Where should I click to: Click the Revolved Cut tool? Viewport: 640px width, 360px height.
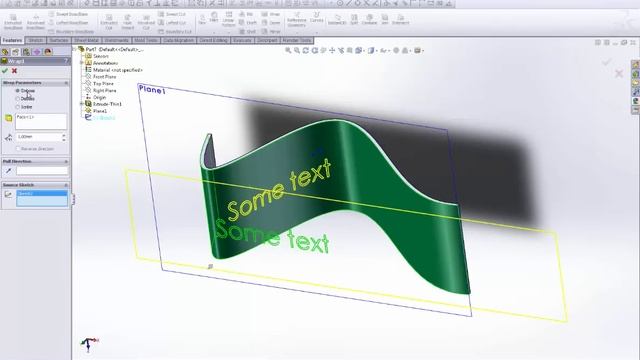click(x=146, y=22)
